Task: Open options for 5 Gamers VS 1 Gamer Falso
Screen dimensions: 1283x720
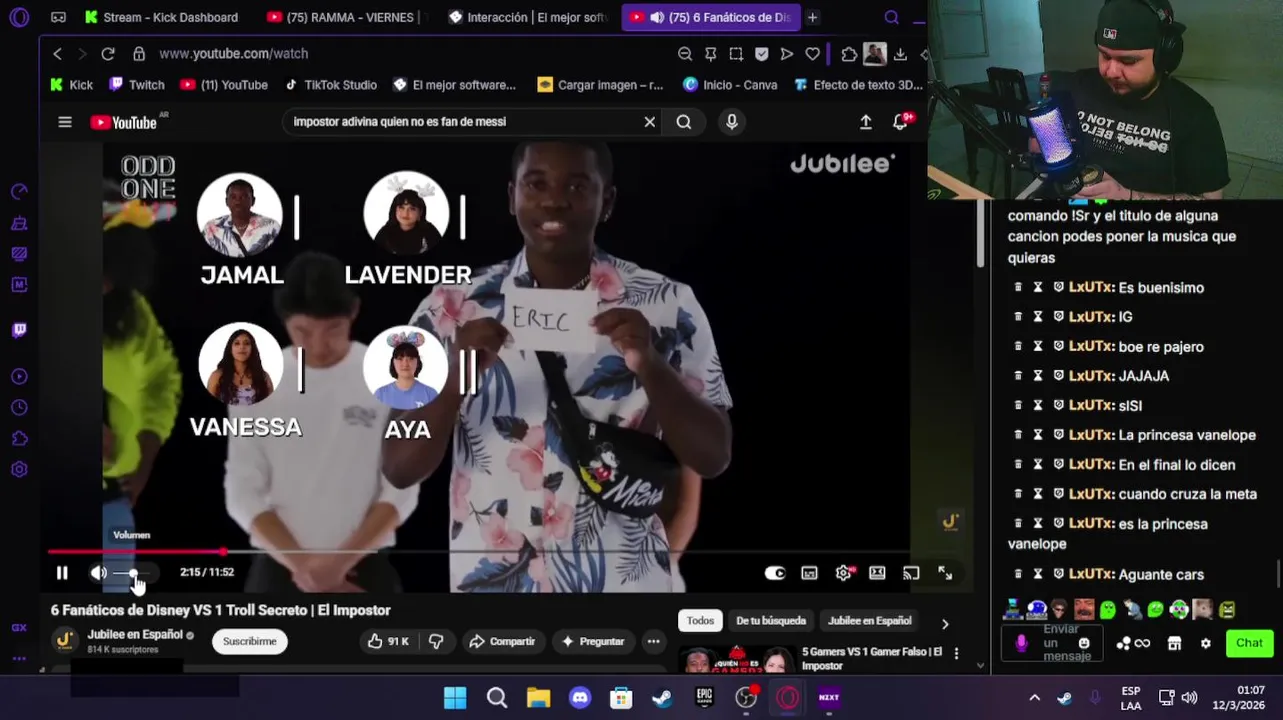Action: tap(956, 653)
